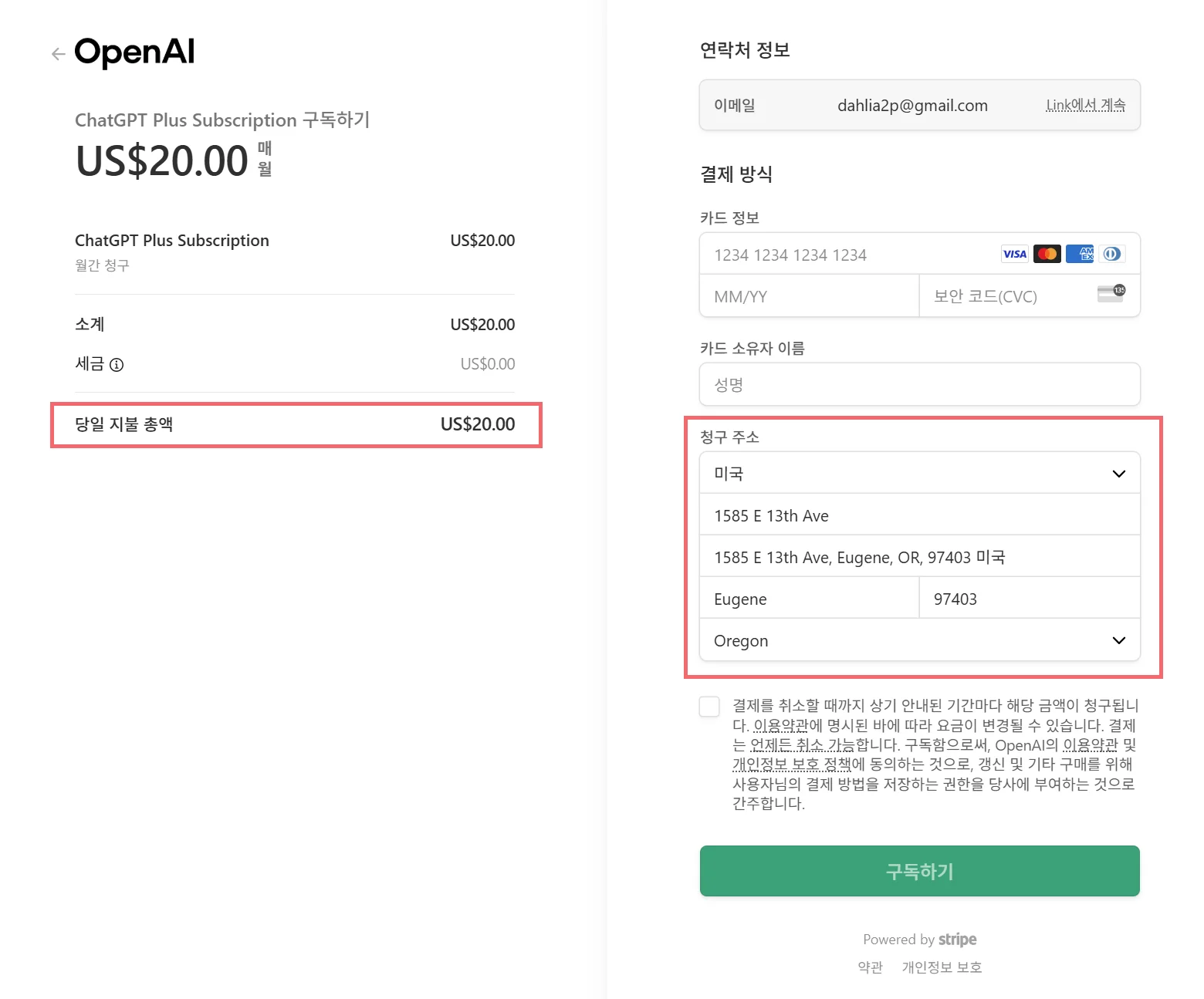
Task: Open the 개인정보 보호 정책 link in terms
Action: [791, 764]
